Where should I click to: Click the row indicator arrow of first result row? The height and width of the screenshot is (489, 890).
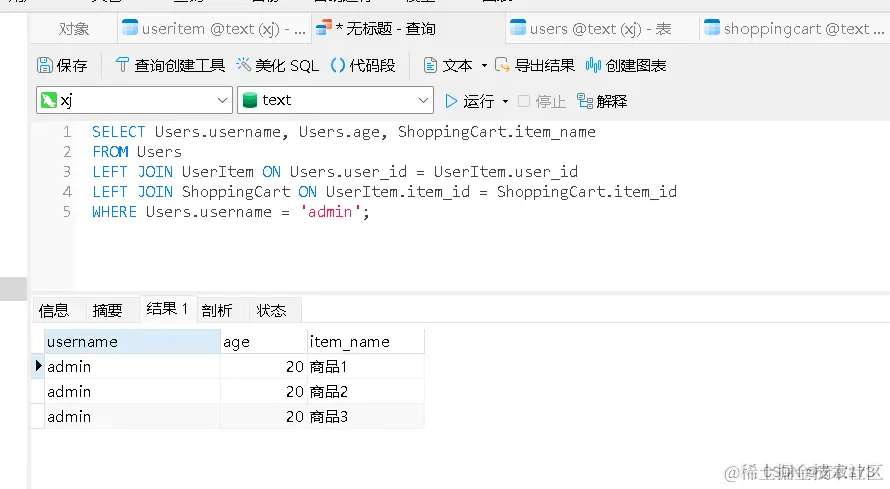coord(38,366)
